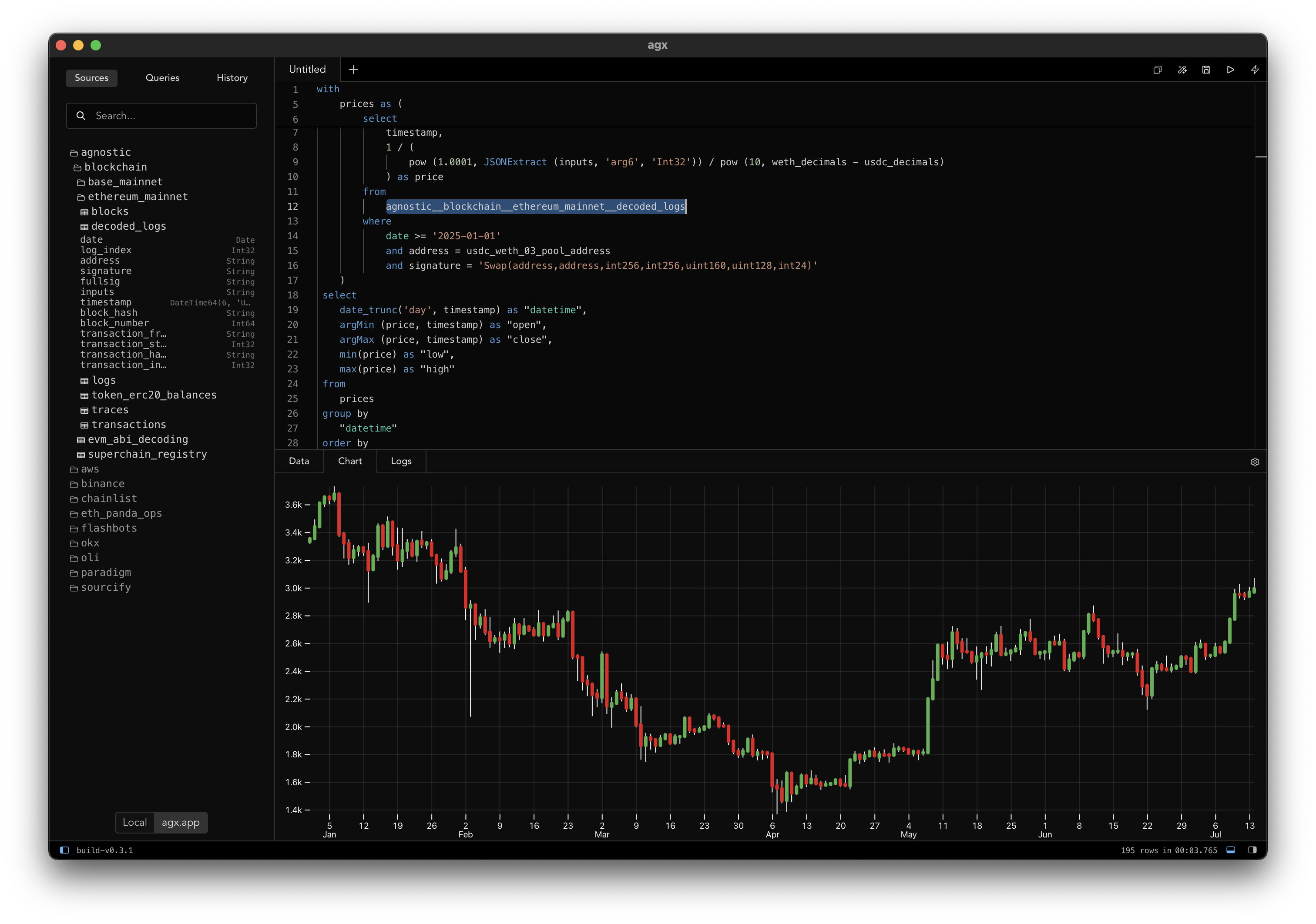Viewport: 1316px width, 924px height.
Task: Click the signature column row
Action: point(168,271)
